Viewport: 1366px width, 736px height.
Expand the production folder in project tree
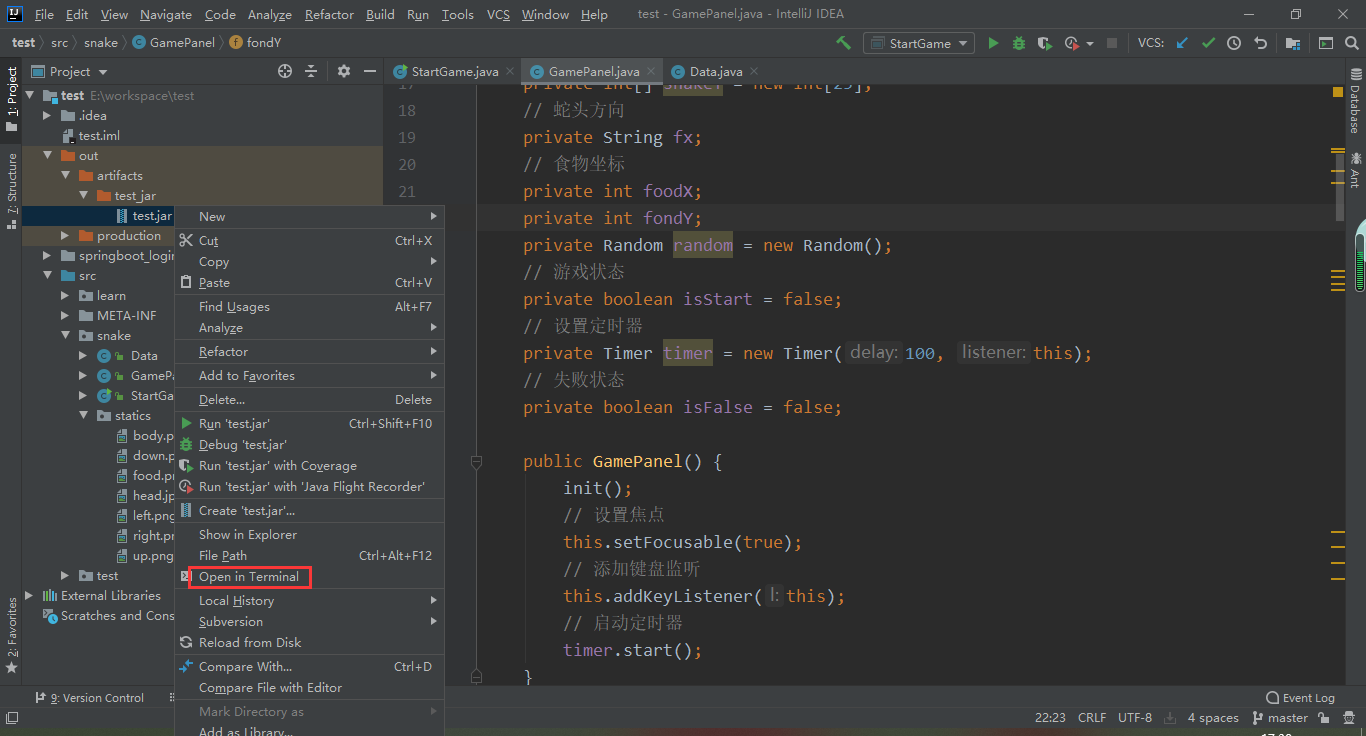pos(65,236)
